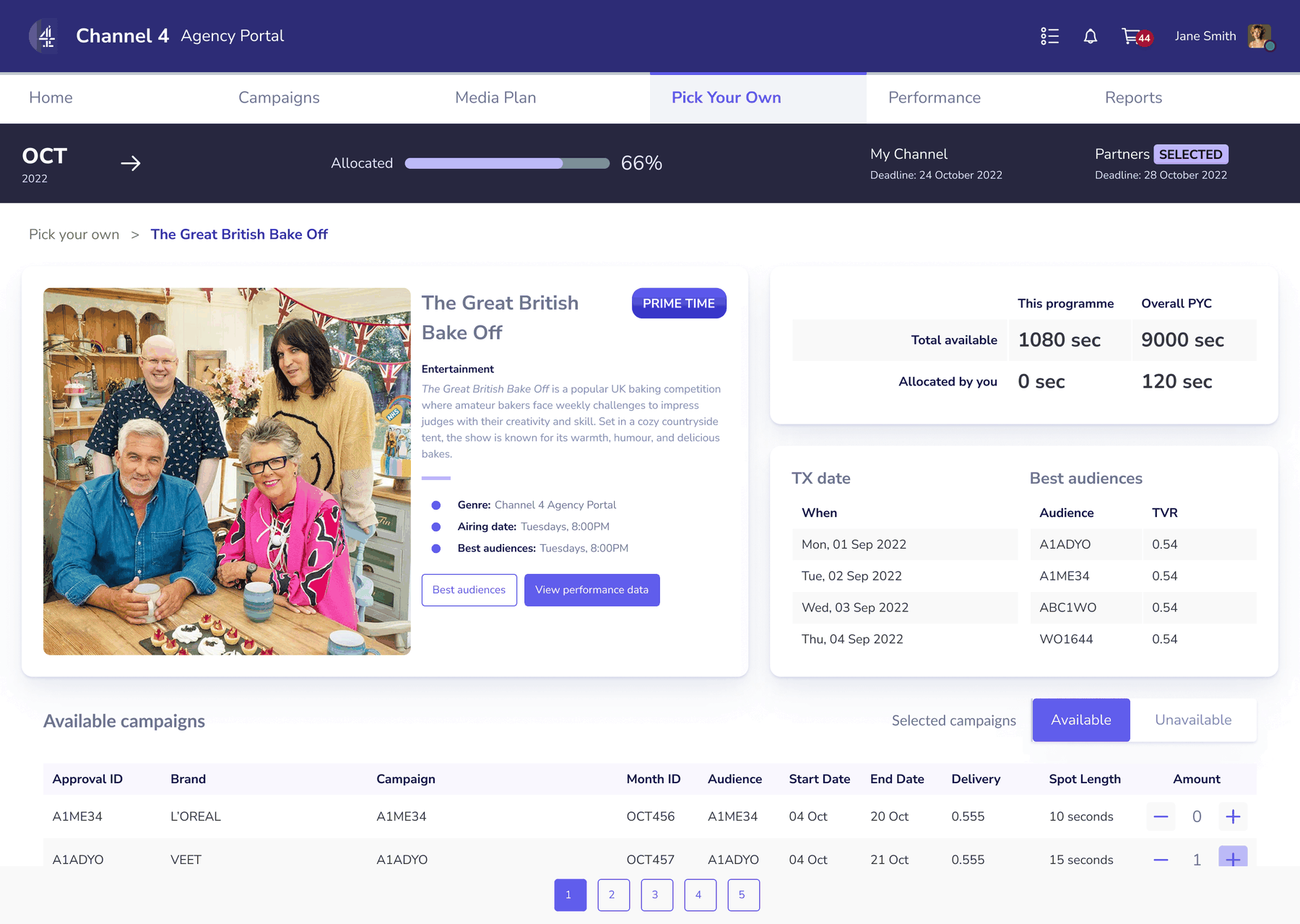The image size is (1300, 924).
Task: Go to page 4
Action: [701, 895]
